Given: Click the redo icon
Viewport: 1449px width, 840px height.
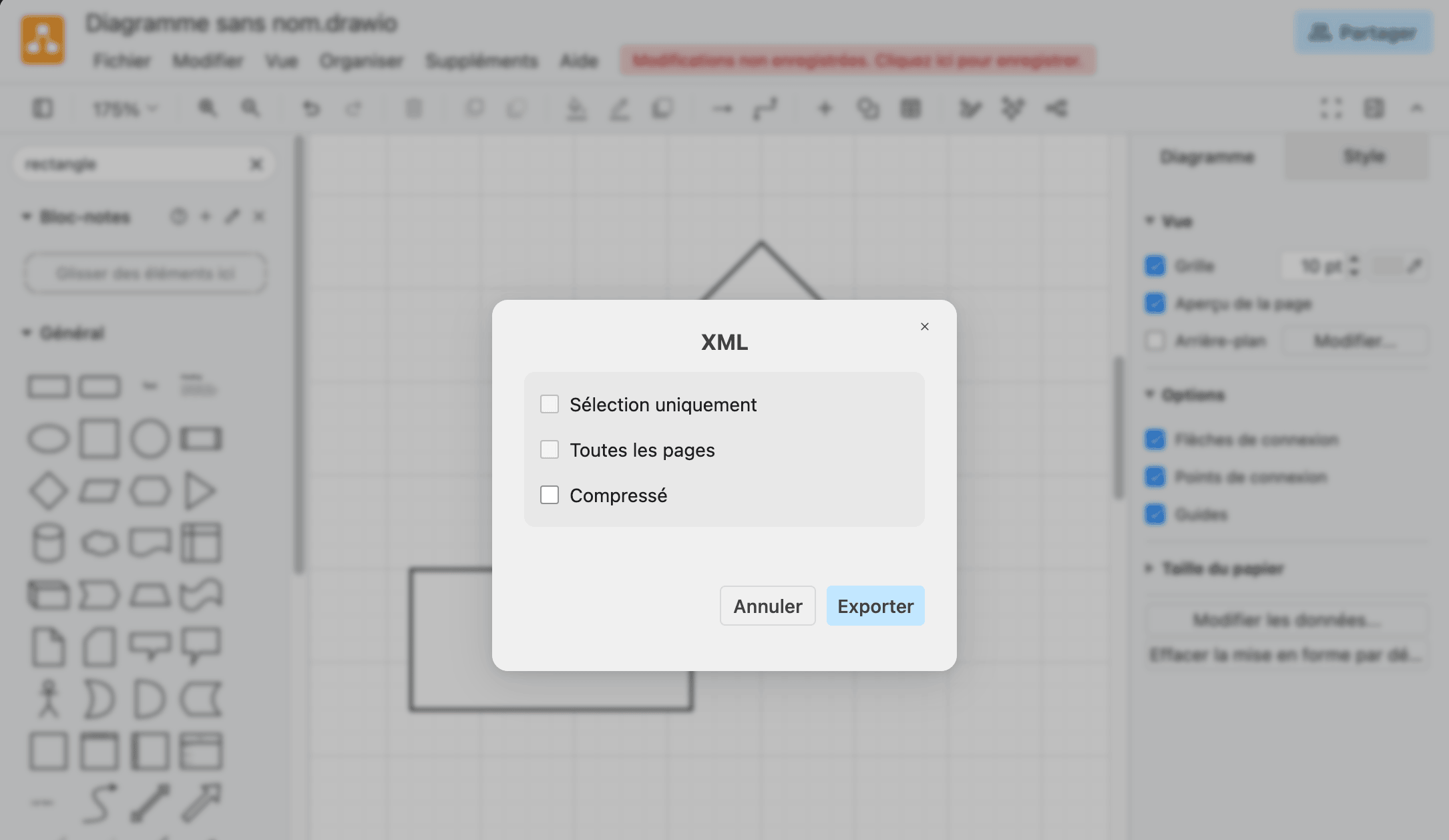Looking at the screenshot, I should tap(353, 108).
